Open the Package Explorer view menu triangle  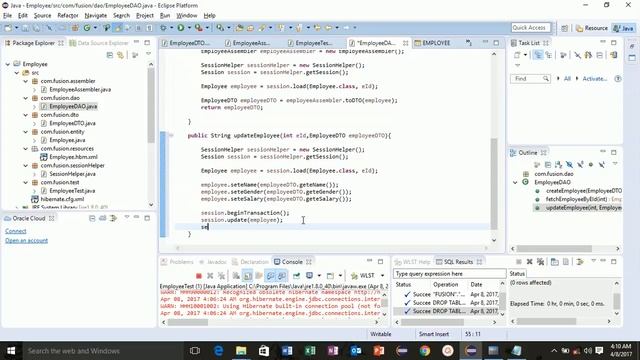click(148, 54)
